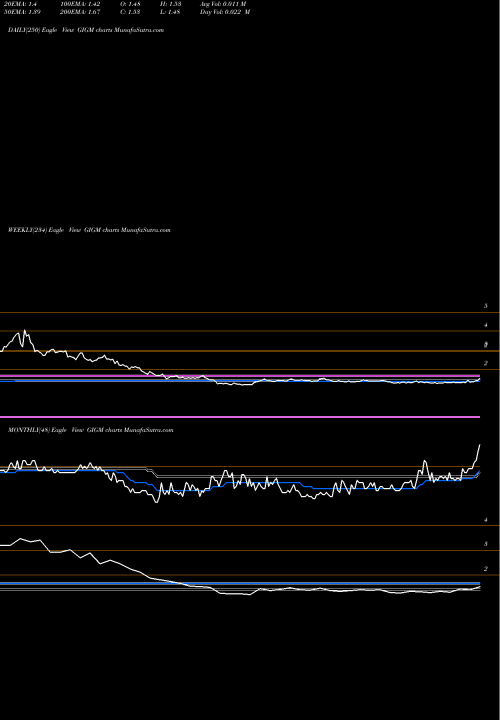Click the 100EMA: 1.42 readout

(x=80, y=4)
